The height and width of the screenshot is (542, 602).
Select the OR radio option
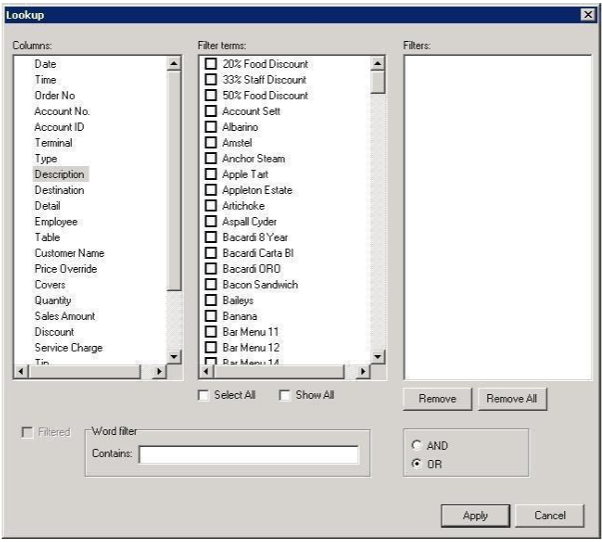coord(416,464)
